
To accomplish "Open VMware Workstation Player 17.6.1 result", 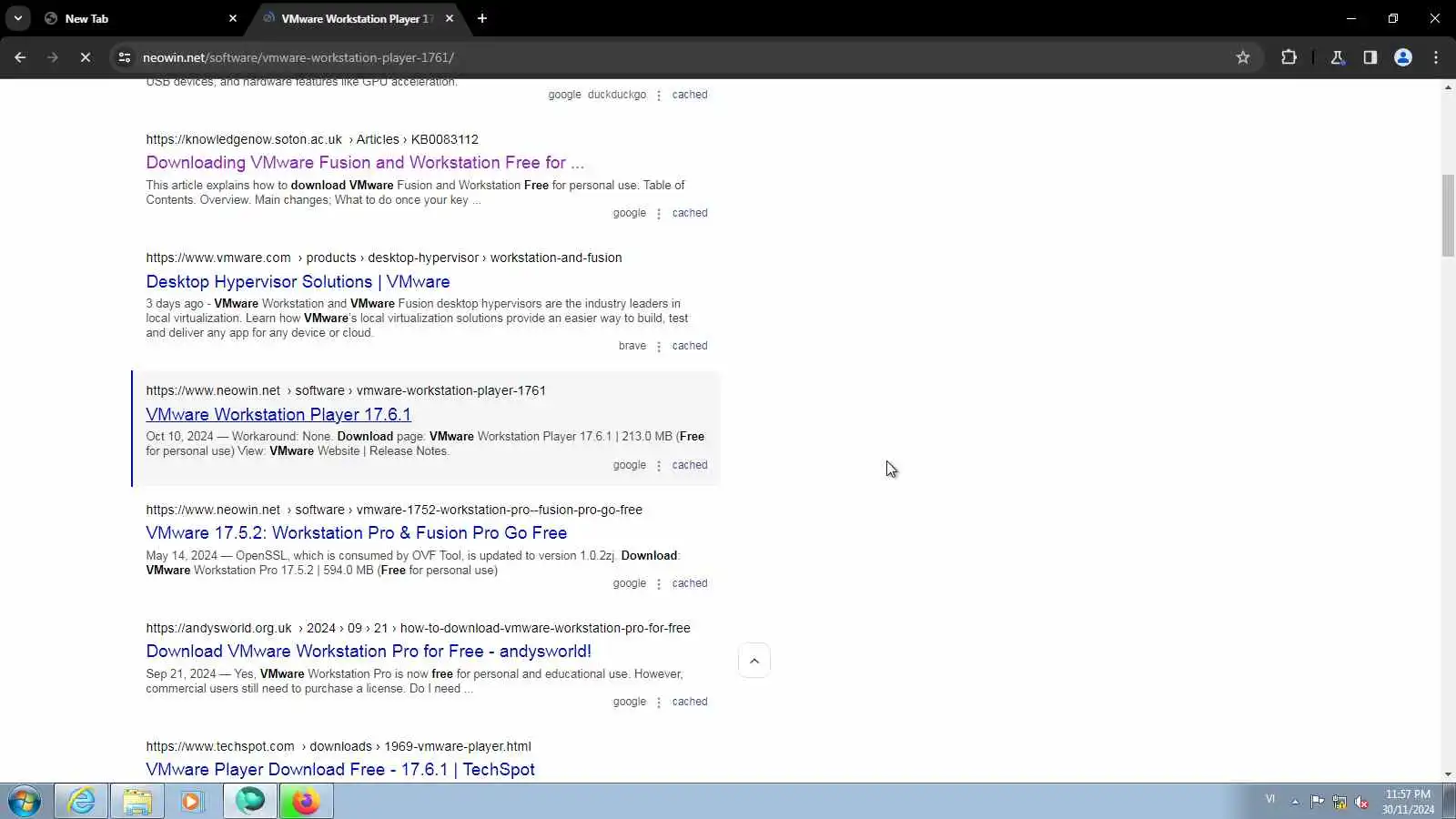I will coord(278,415).
